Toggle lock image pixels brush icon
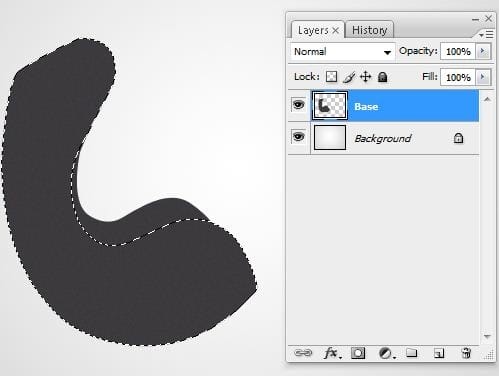The width and height of the screenshot is (499, 376). tap(349, 77)
